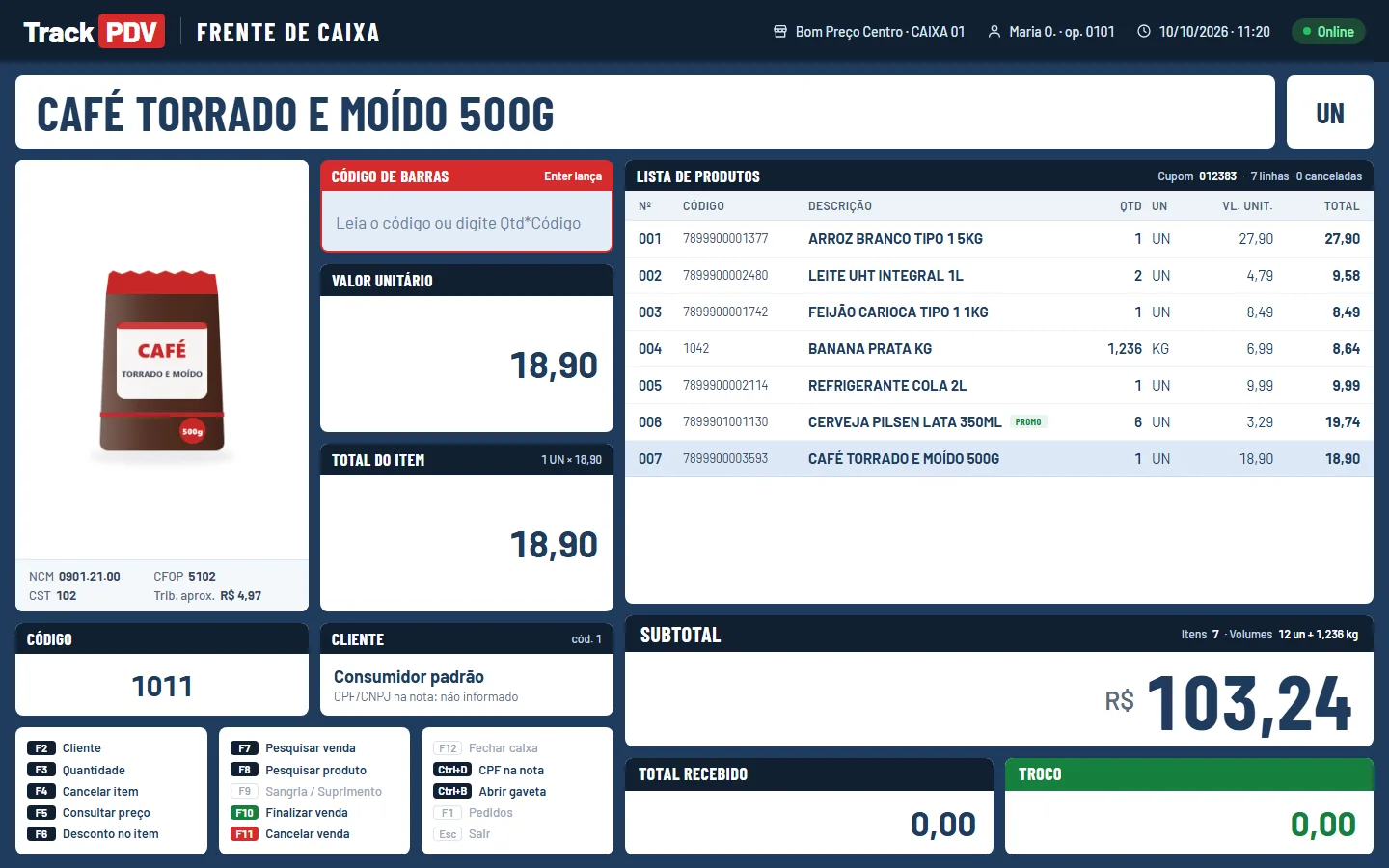Select the ARROZ BRANCO TIPO 1 5KG row
Image resolution: width=1389 pixels, height=868 pixels.
click(999, 239)
